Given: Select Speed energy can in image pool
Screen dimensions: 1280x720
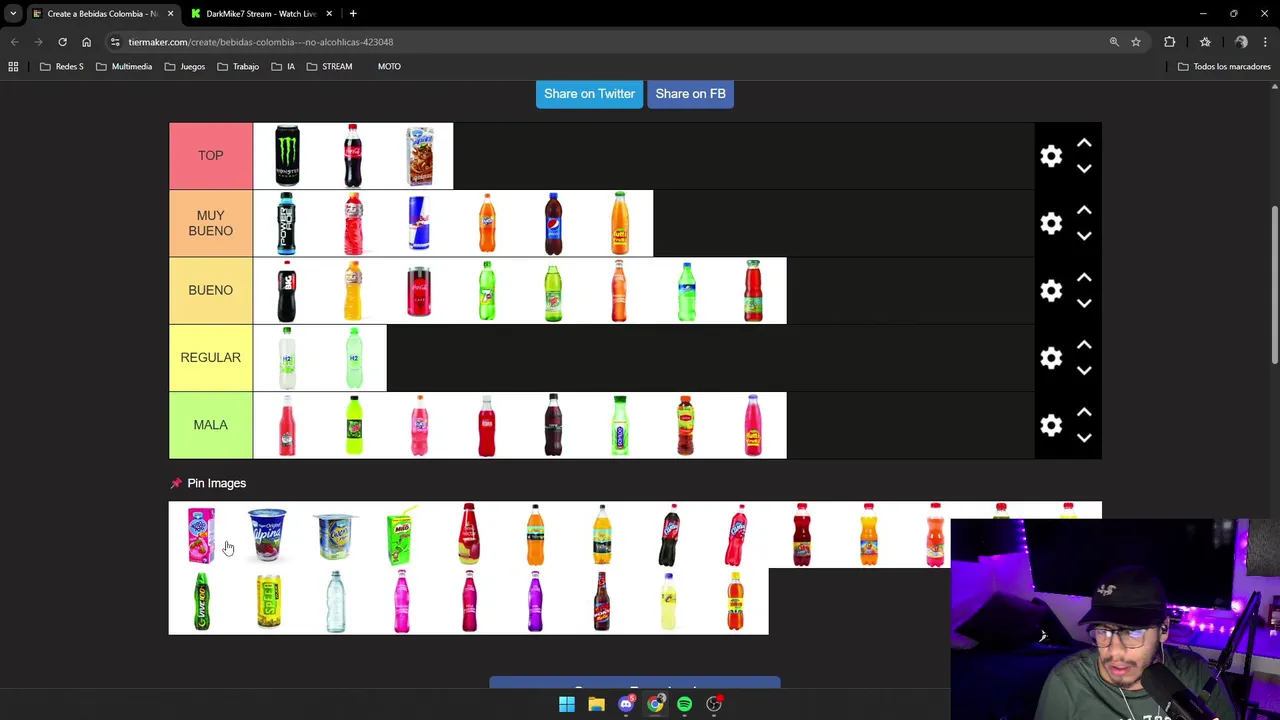Looking at the screenshot, I should coord(268,601).
